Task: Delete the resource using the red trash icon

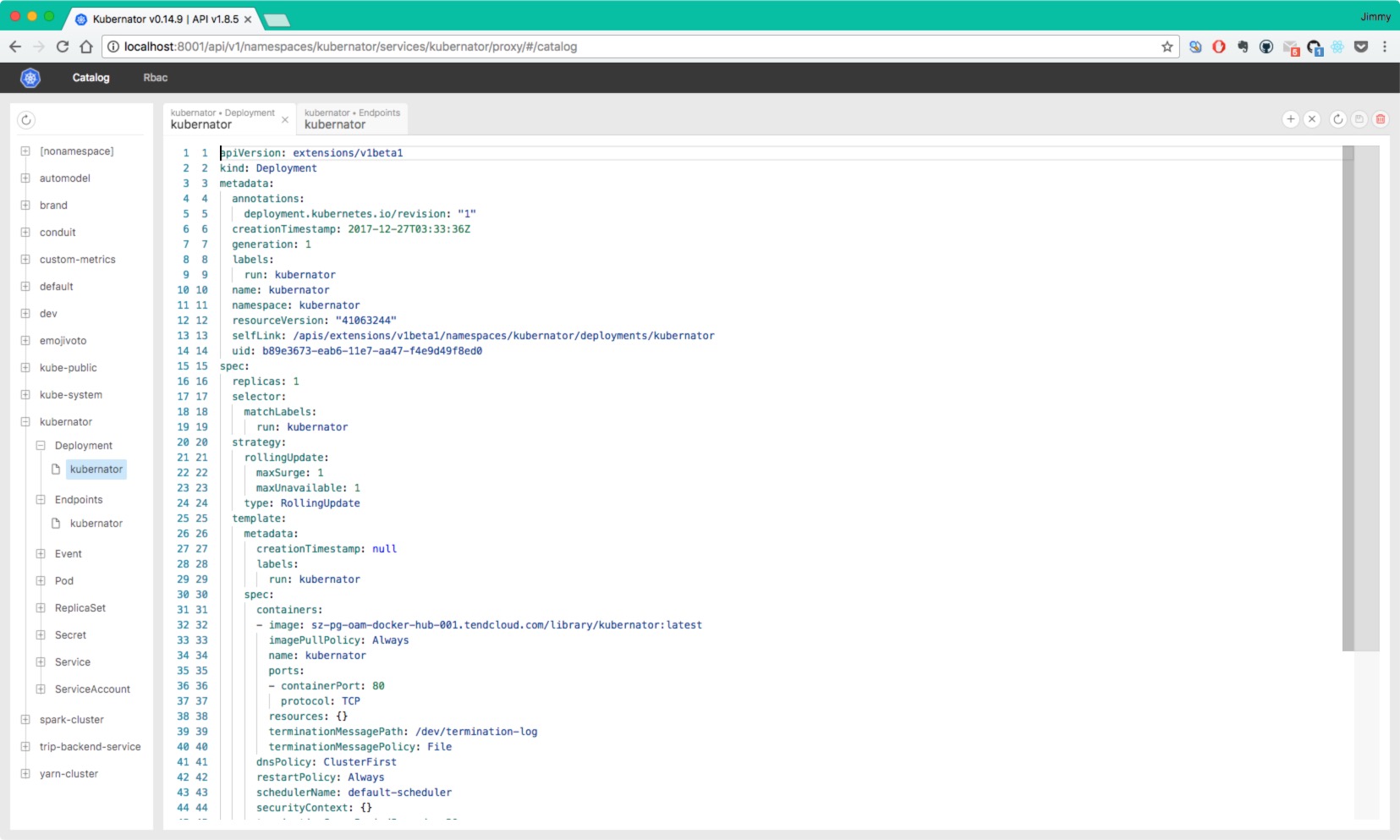Action: click(x=1381, y=119)
